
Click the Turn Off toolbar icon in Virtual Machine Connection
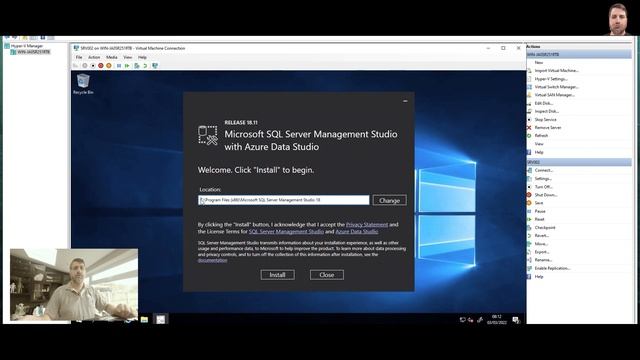pyautogui.click(x=93, y=65)
